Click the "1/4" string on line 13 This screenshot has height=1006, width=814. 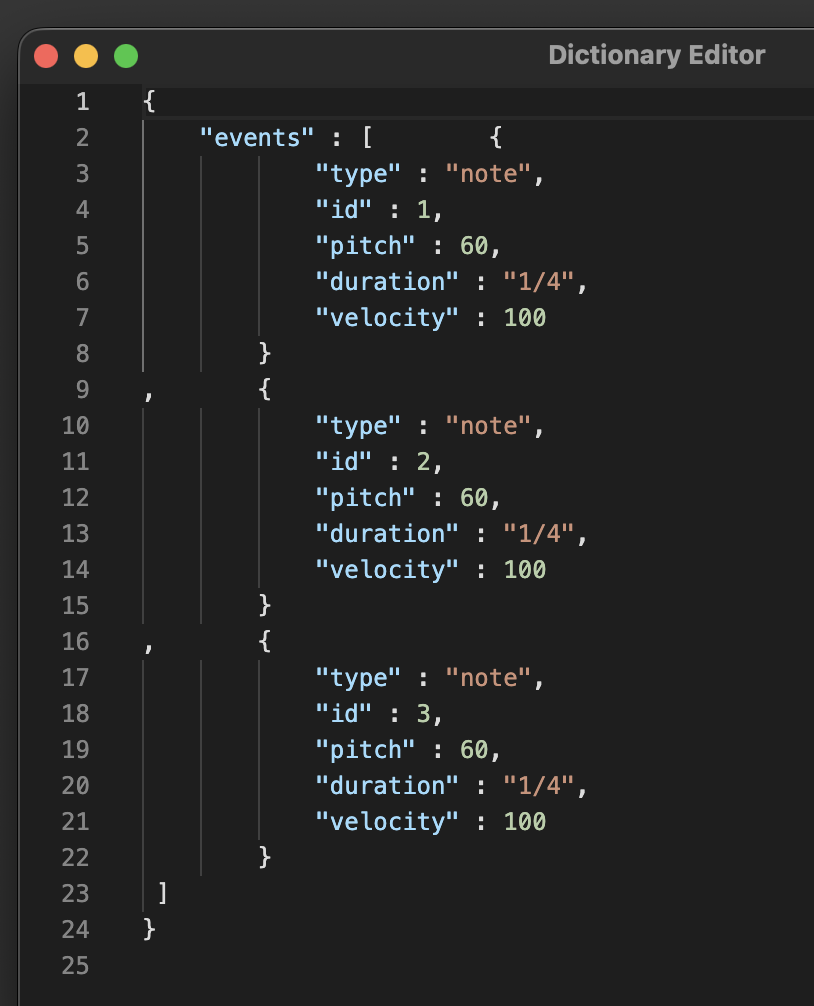pos(539,534)
